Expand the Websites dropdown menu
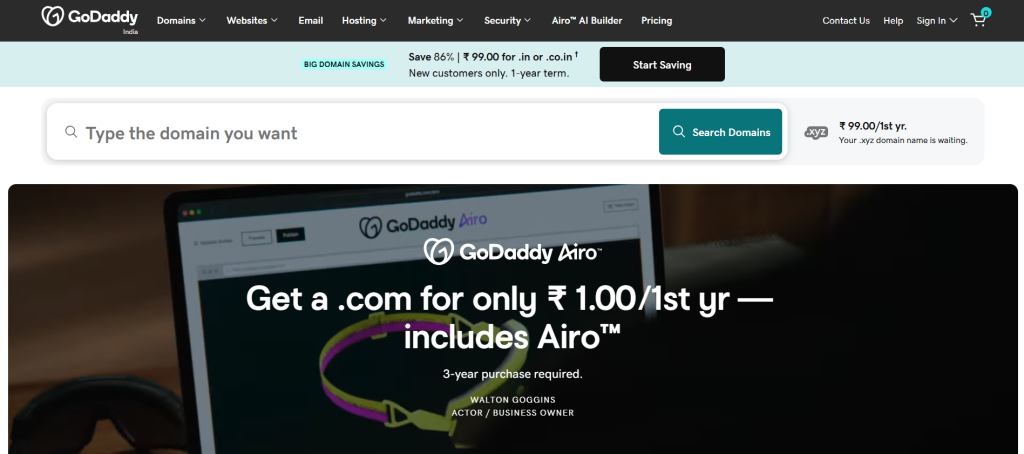The width and height of the screenshot is (1024, 454). [x=251, y=20]
